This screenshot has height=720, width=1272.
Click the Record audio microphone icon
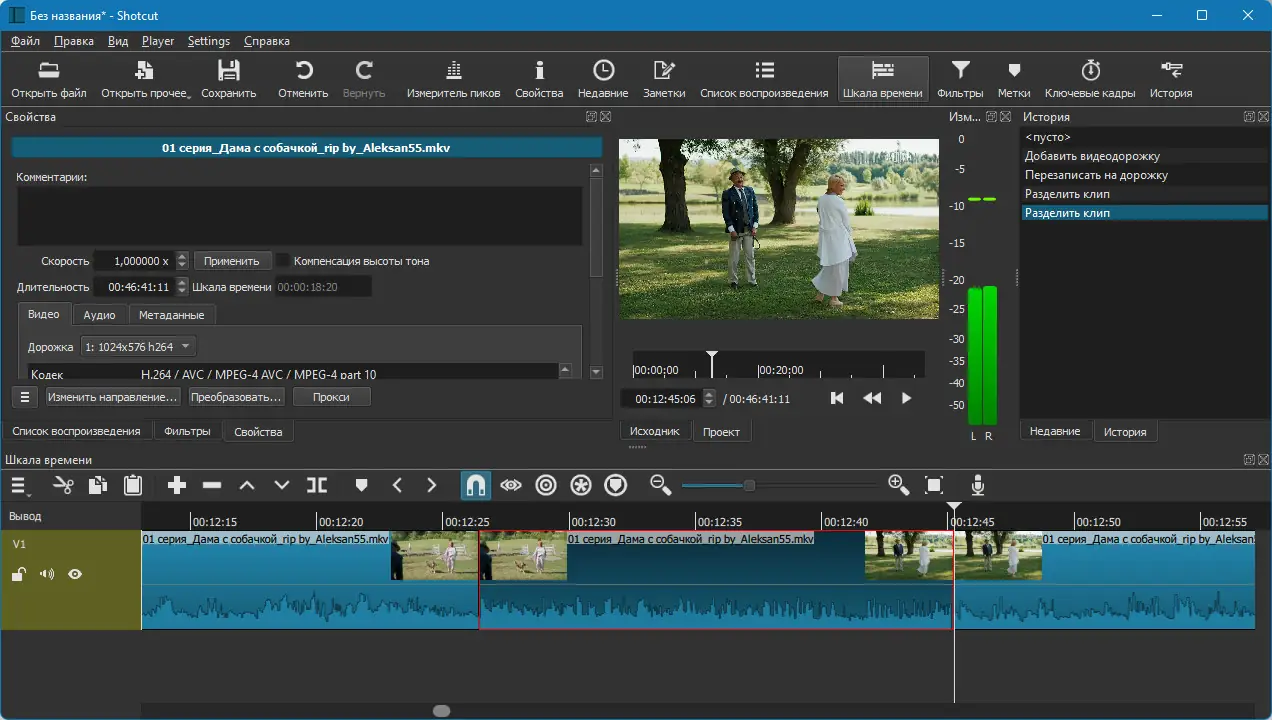click(x=978, y=485)
